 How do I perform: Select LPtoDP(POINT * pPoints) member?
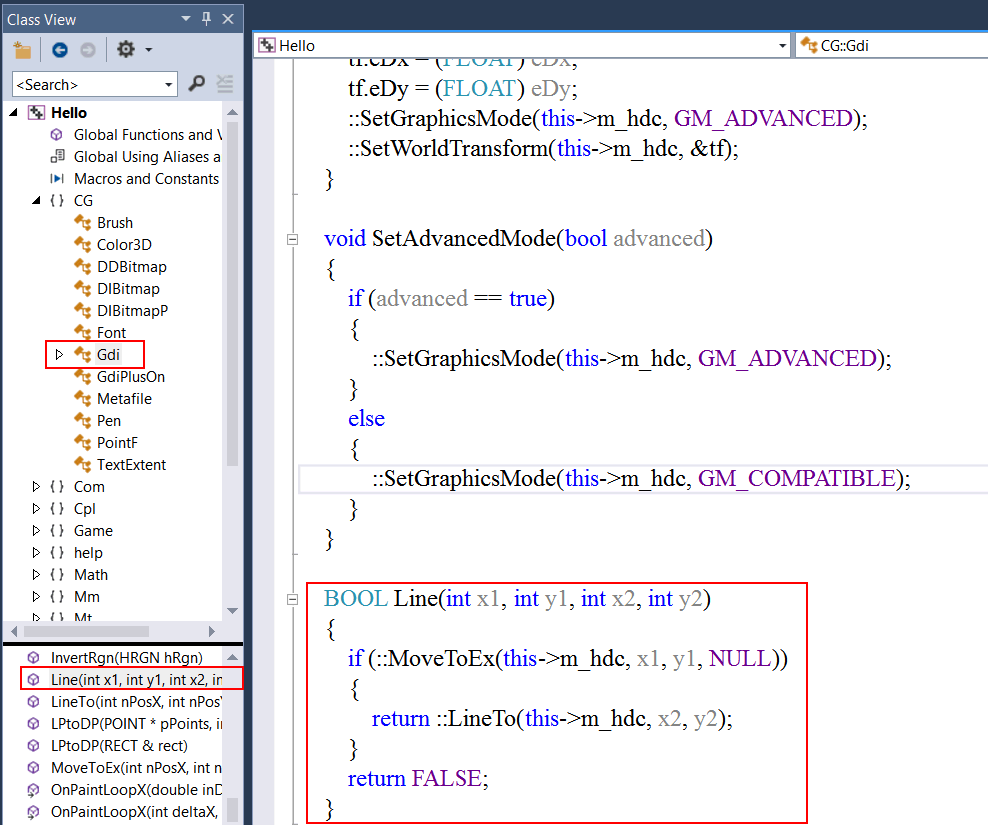pos(136,724)
